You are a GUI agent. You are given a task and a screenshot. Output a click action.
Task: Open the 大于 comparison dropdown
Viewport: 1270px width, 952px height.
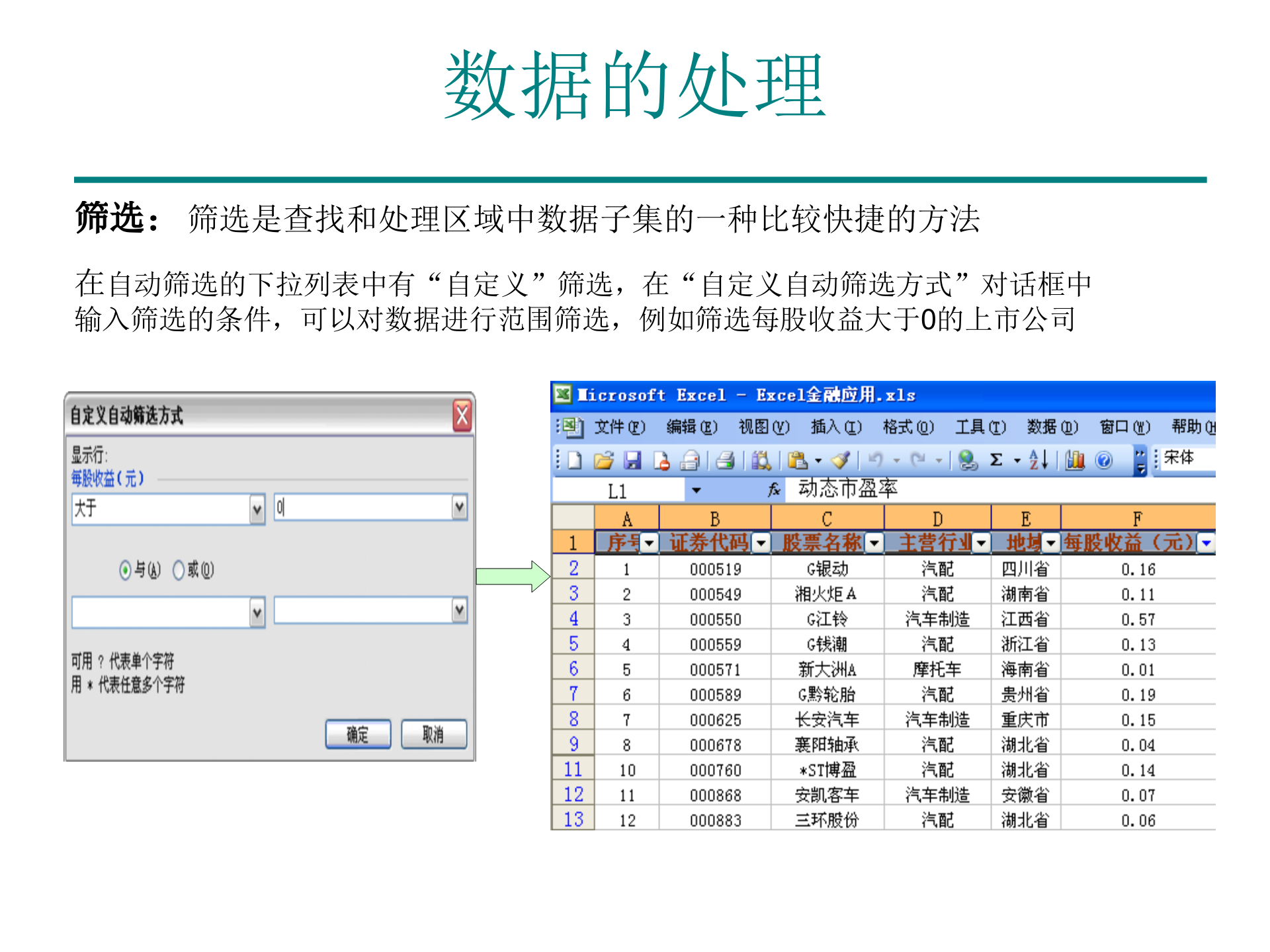tap(256, 508)
